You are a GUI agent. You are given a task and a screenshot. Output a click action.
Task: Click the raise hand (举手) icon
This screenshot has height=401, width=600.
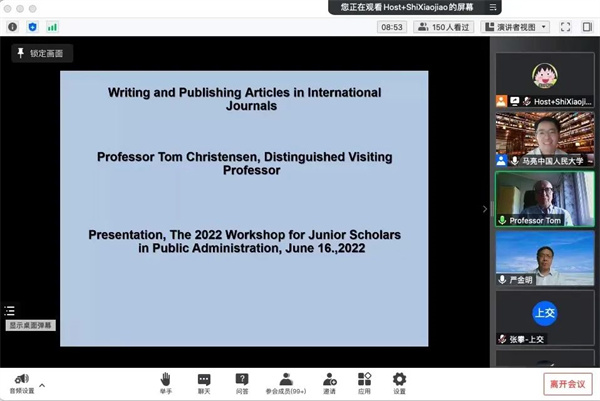165,380
